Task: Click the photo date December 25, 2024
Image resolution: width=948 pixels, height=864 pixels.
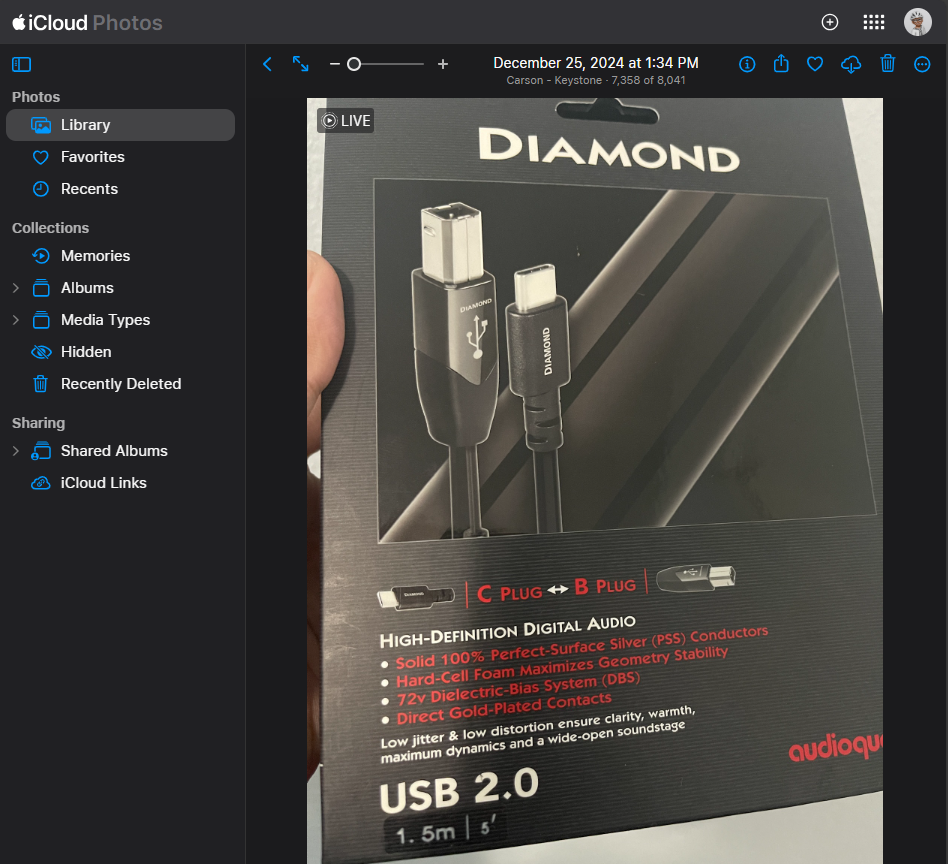Action: point(596,63)
